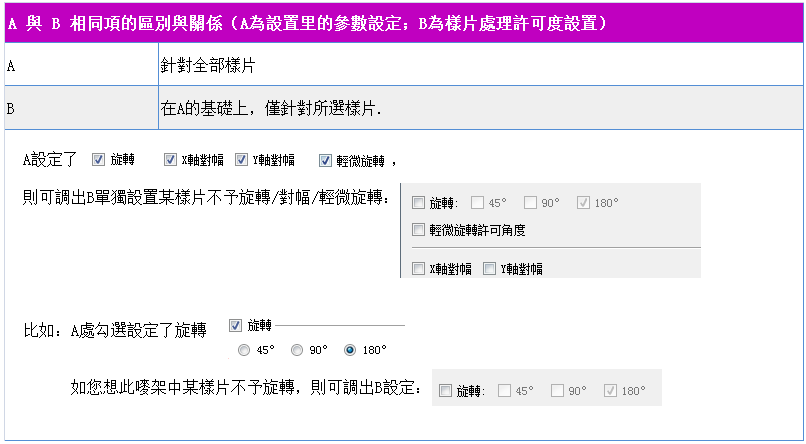Check 旋轉 box in the middle gray panel

tap(419, 203)
